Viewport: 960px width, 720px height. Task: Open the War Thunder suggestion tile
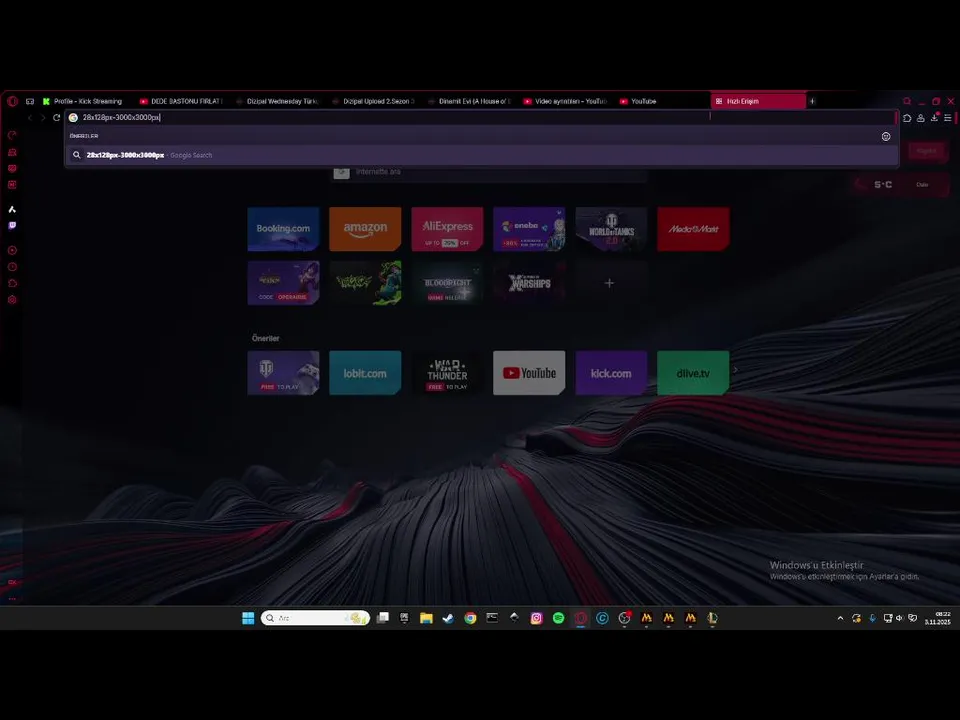tap(447, 373)
